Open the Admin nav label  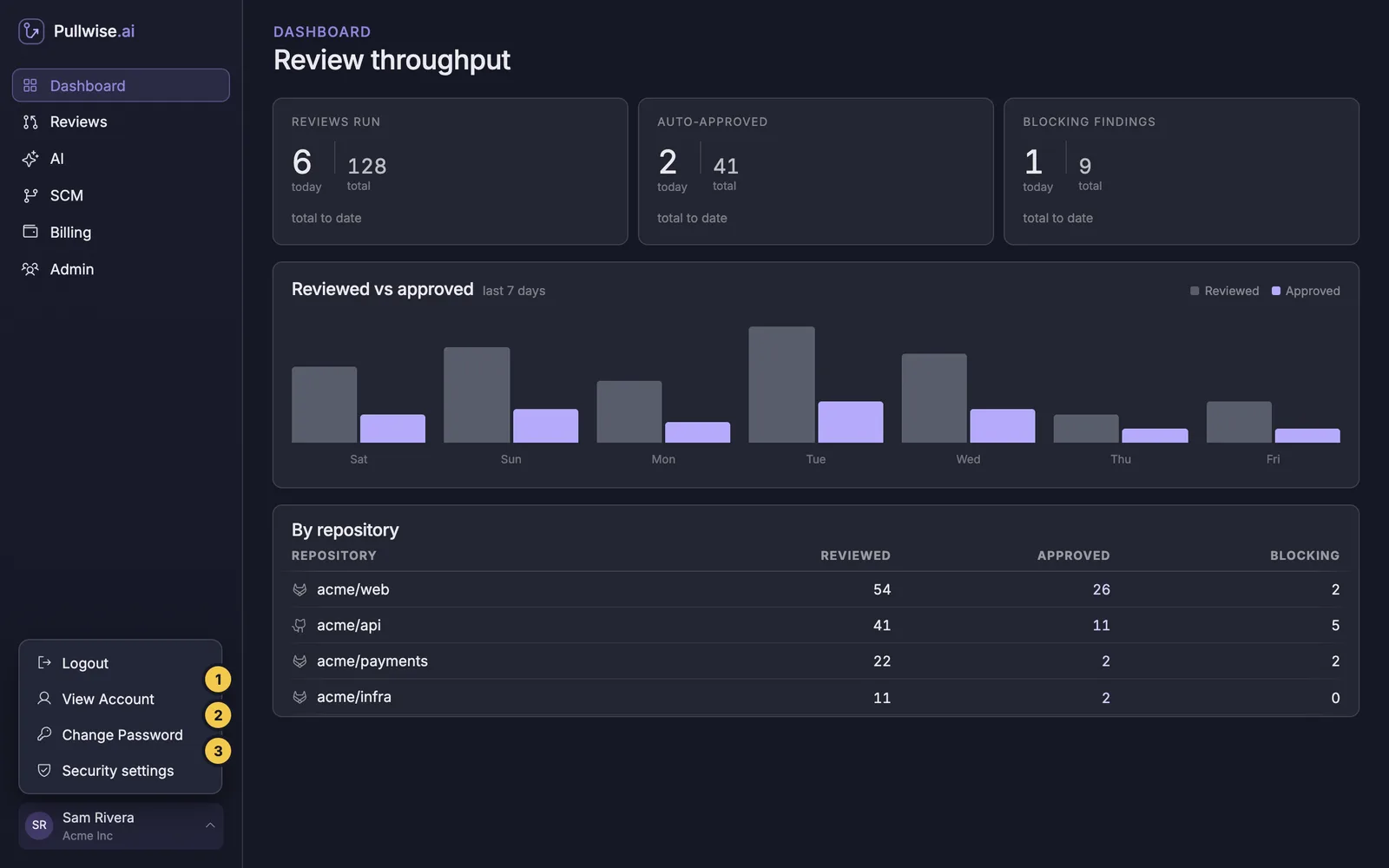click(72, 269)
